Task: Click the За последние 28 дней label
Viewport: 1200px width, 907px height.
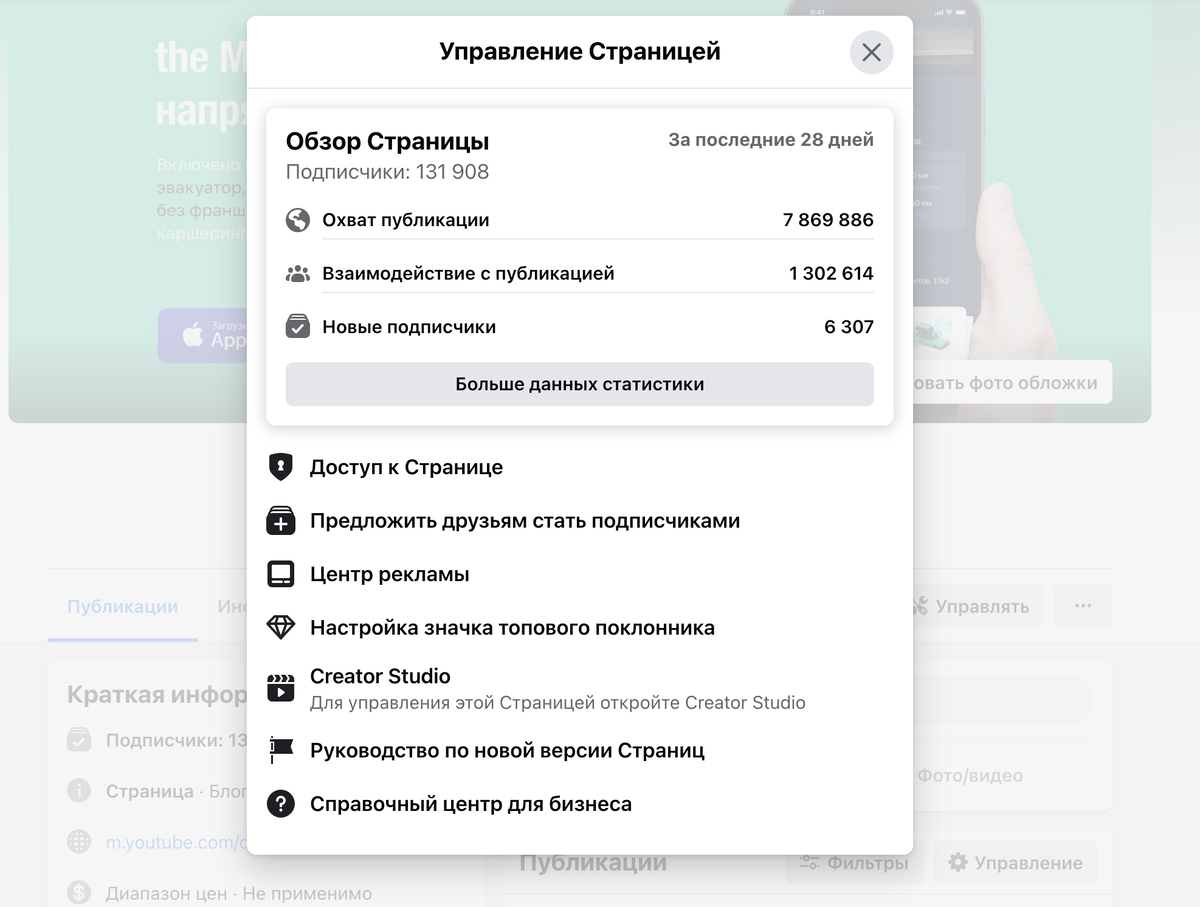Action: coord(771,140)
